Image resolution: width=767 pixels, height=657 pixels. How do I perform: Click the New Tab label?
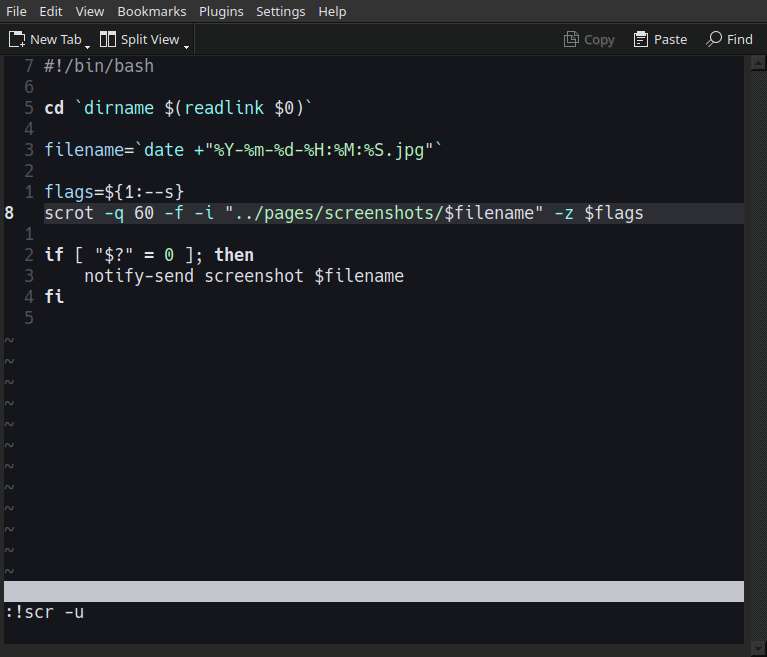tap(56, 39)
